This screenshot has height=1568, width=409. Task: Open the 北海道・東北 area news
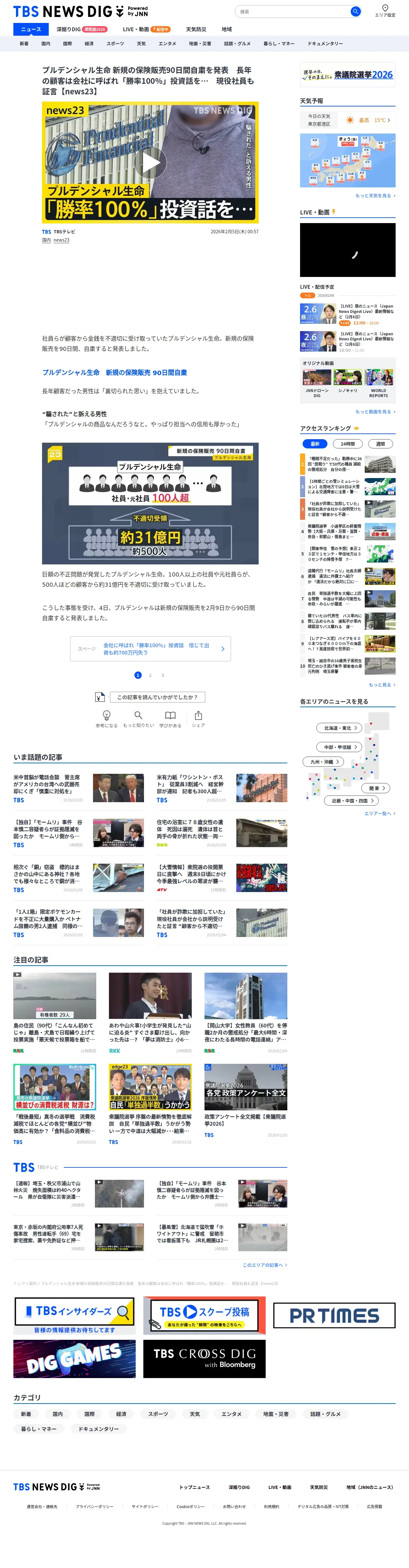coord(340,728)
